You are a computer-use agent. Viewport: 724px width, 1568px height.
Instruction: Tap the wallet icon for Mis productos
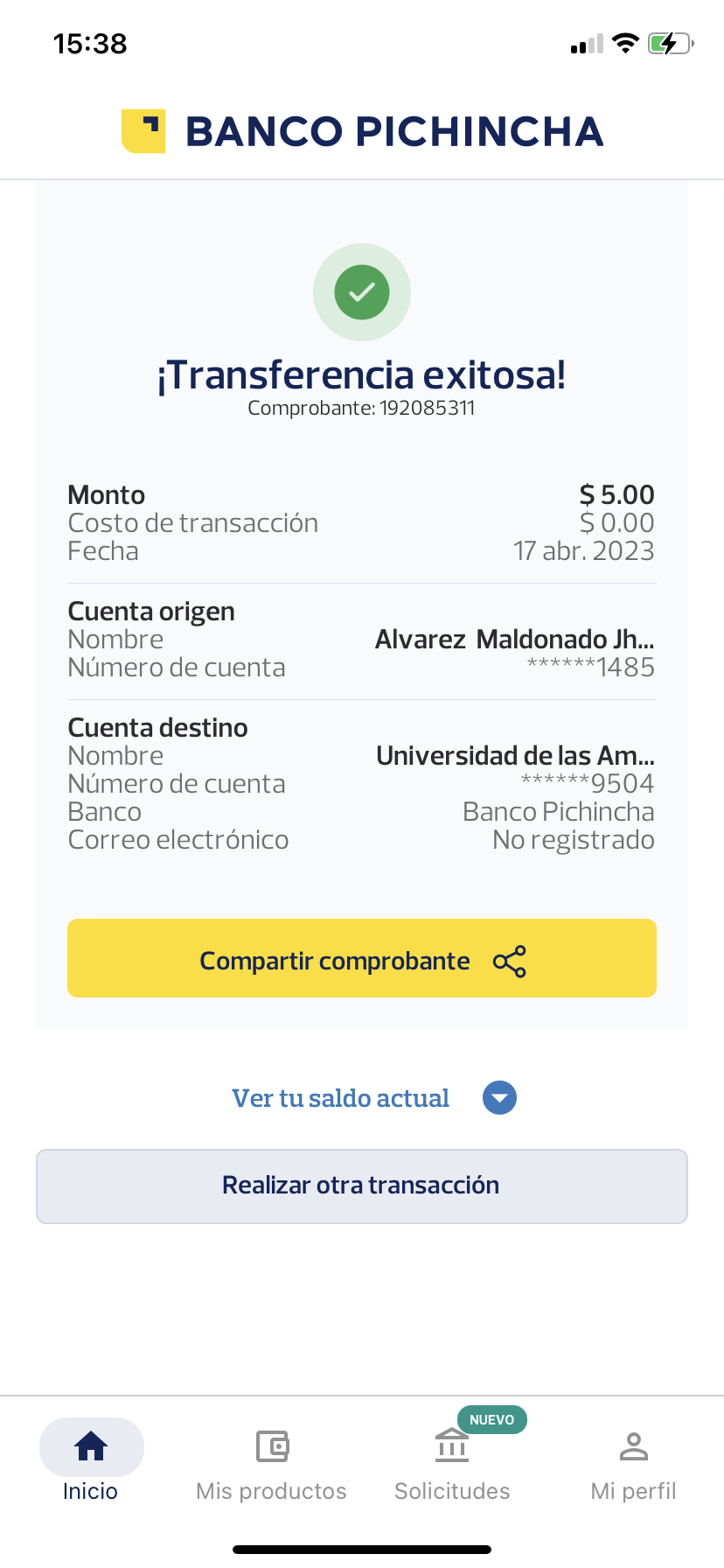pos(272,1446)
